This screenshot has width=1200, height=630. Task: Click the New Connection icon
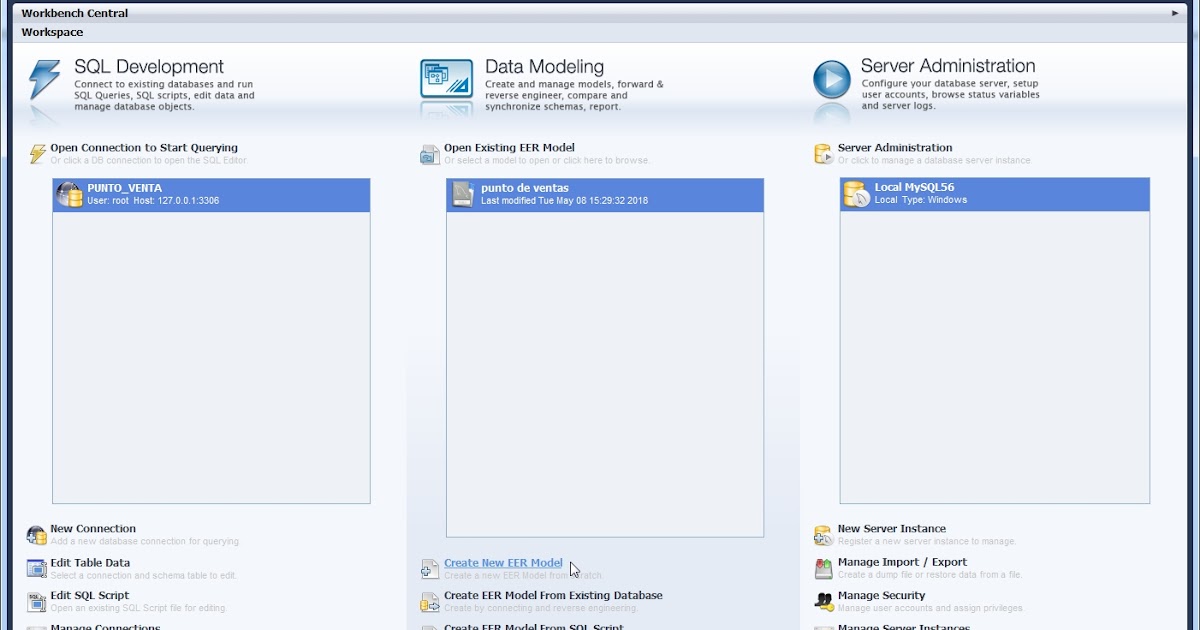(36, 533)
